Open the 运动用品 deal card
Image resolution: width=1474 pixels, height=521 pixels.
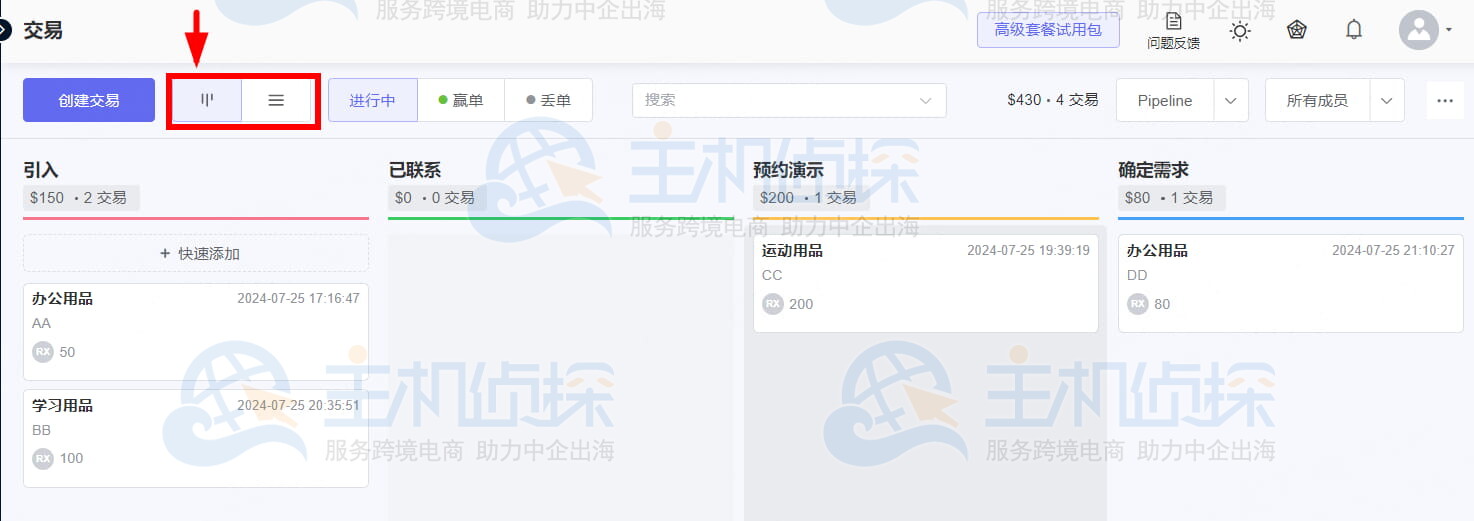click(926, 283)
